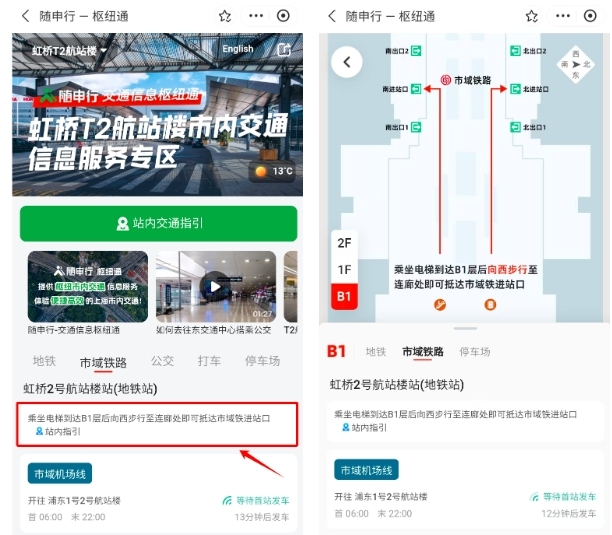This screenshot has width=612, height=535.
Task: Switch to the 地铁 tab on the left screen
Action: pyautogui.click(x=44, y=361)
